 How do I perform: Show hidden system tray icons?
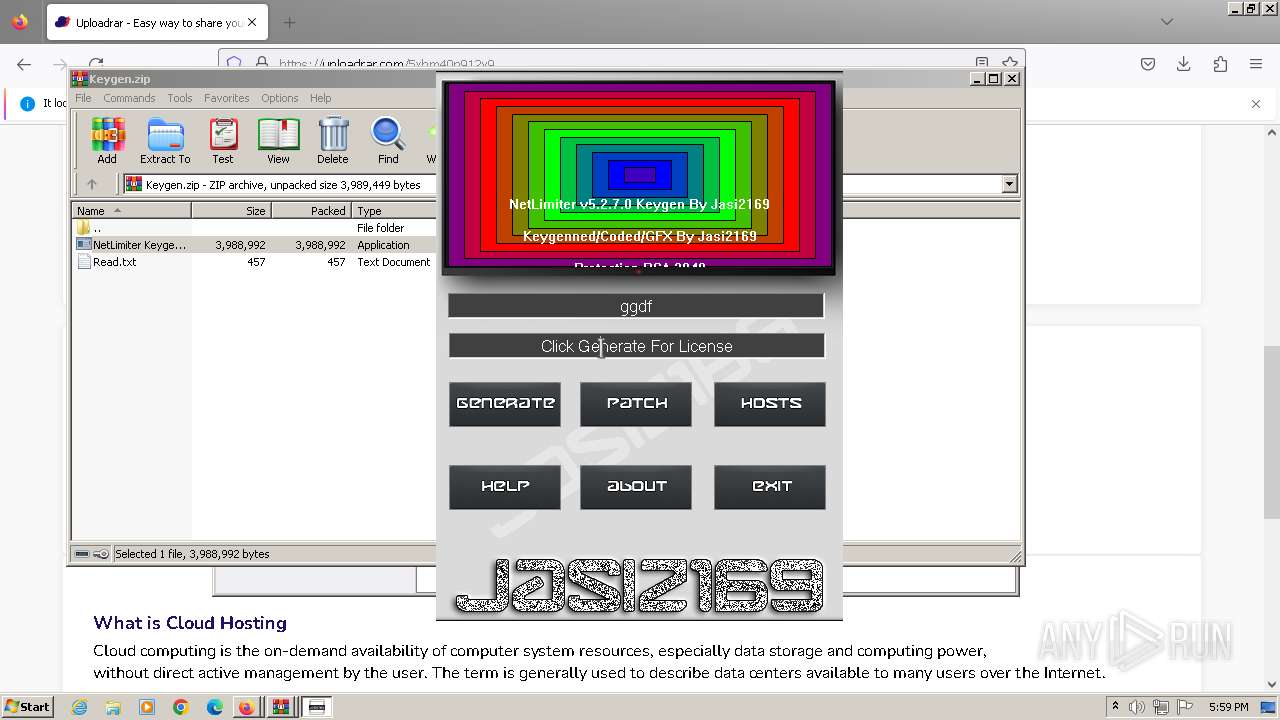pos(1115,707)
